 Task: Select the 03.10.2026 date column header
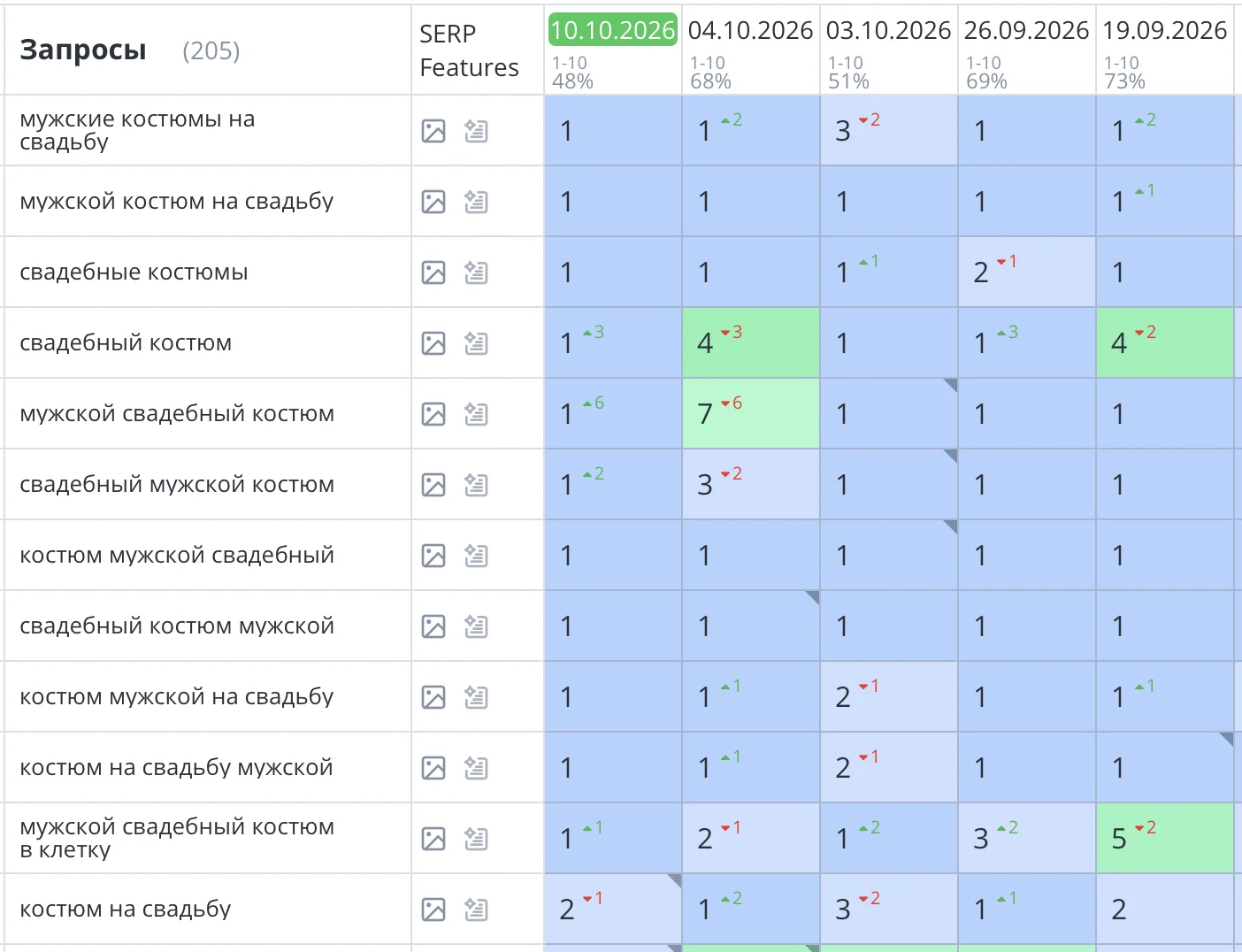tap(888, 30)
